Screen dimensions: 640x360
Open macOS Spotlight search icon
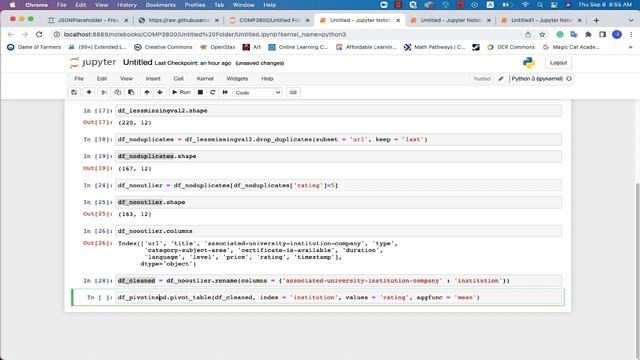tap(540, 5)
